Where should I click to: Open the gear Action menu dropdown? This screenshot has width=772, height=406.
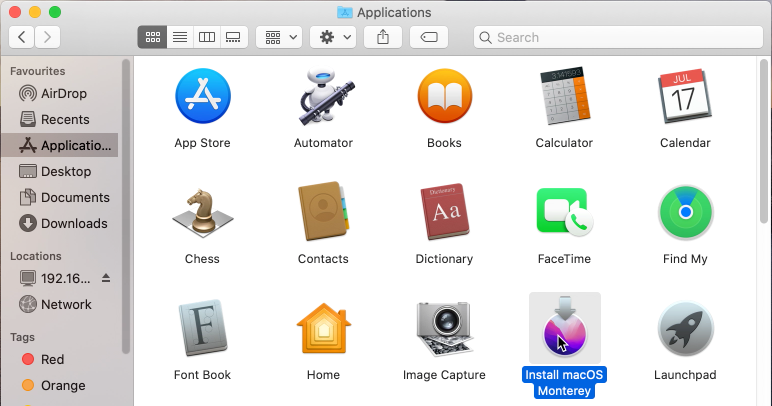(333, 37)
